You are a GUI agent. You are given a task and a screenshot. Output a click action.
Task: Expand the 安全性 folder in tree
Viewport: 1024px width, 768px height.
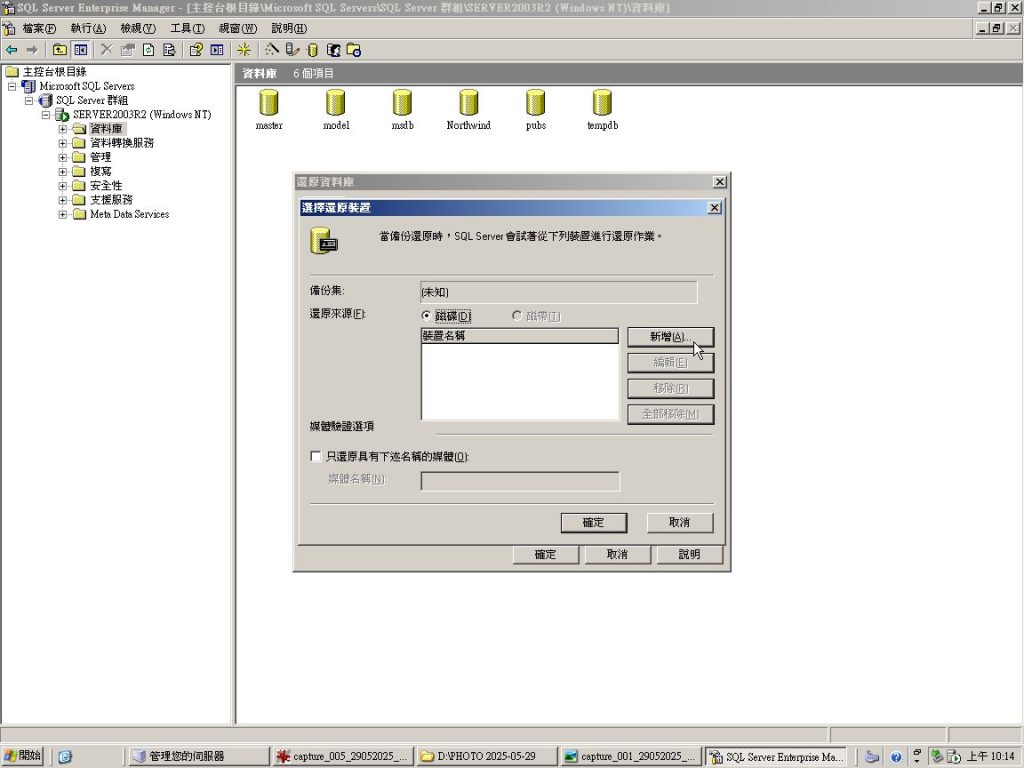[63, 186]
